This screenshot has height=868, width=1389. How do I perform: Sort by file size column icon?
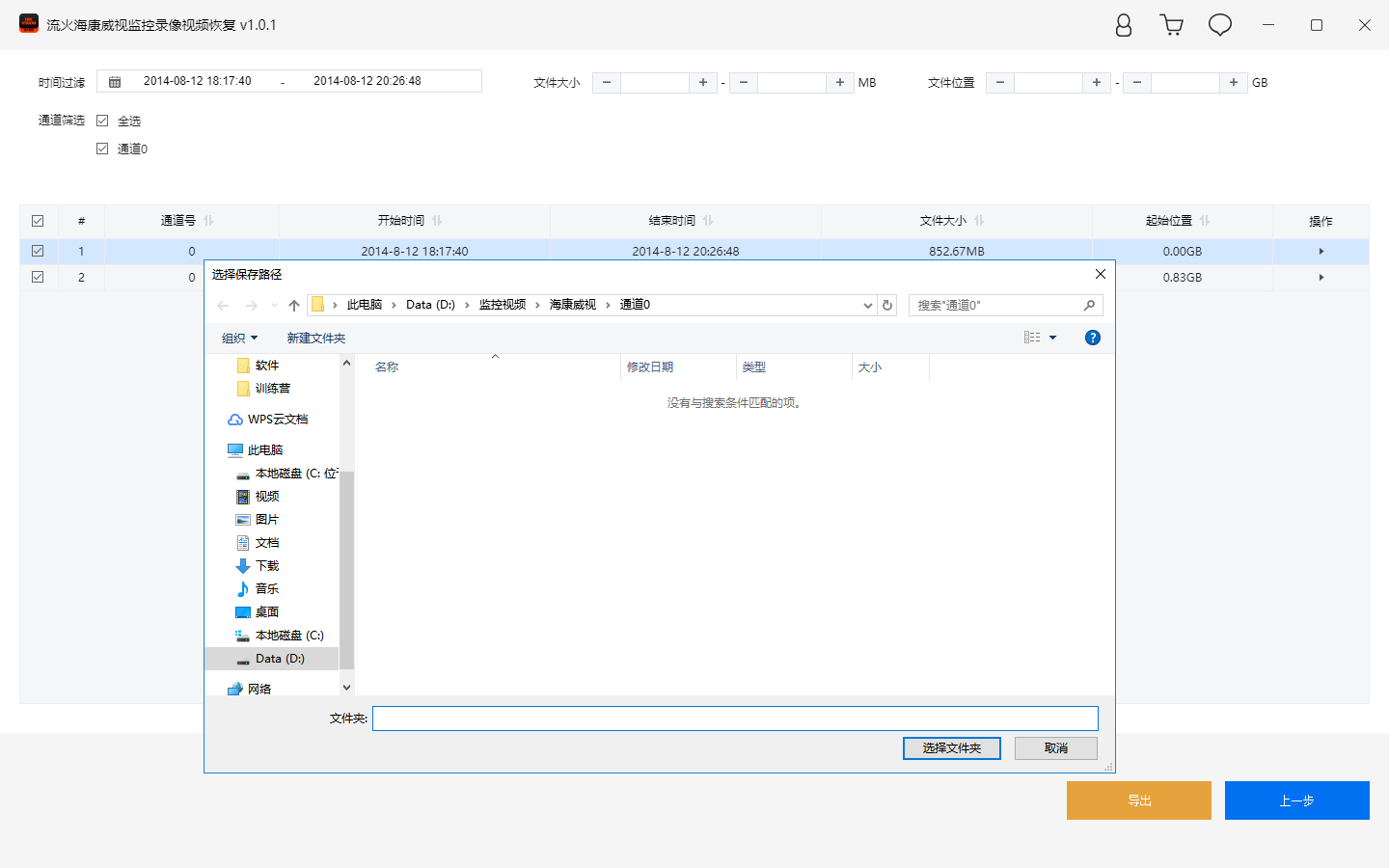(x=979, y=221)
